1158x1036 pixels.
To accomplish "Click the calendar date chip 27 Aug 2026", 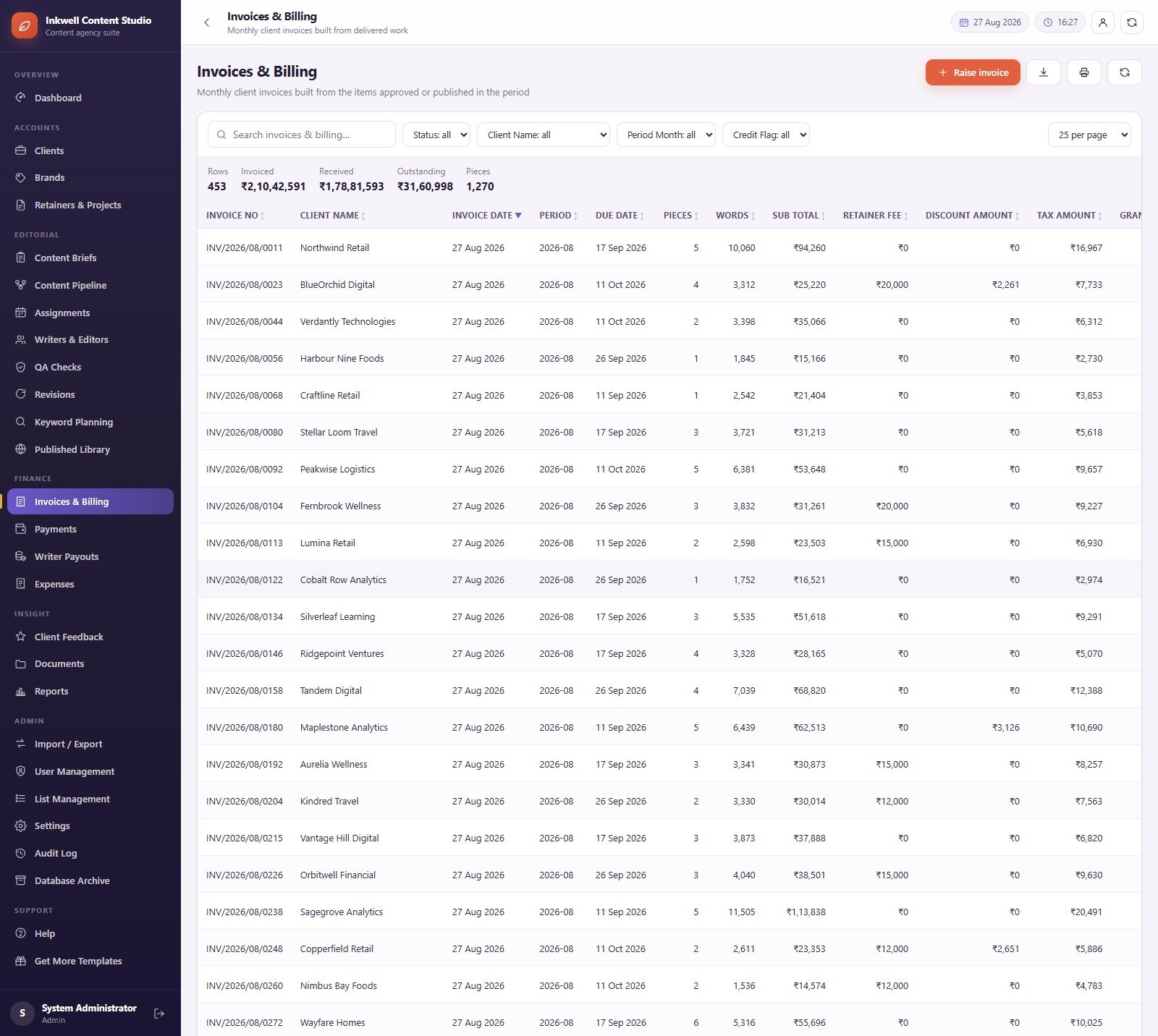I will [x=989, y=22].
